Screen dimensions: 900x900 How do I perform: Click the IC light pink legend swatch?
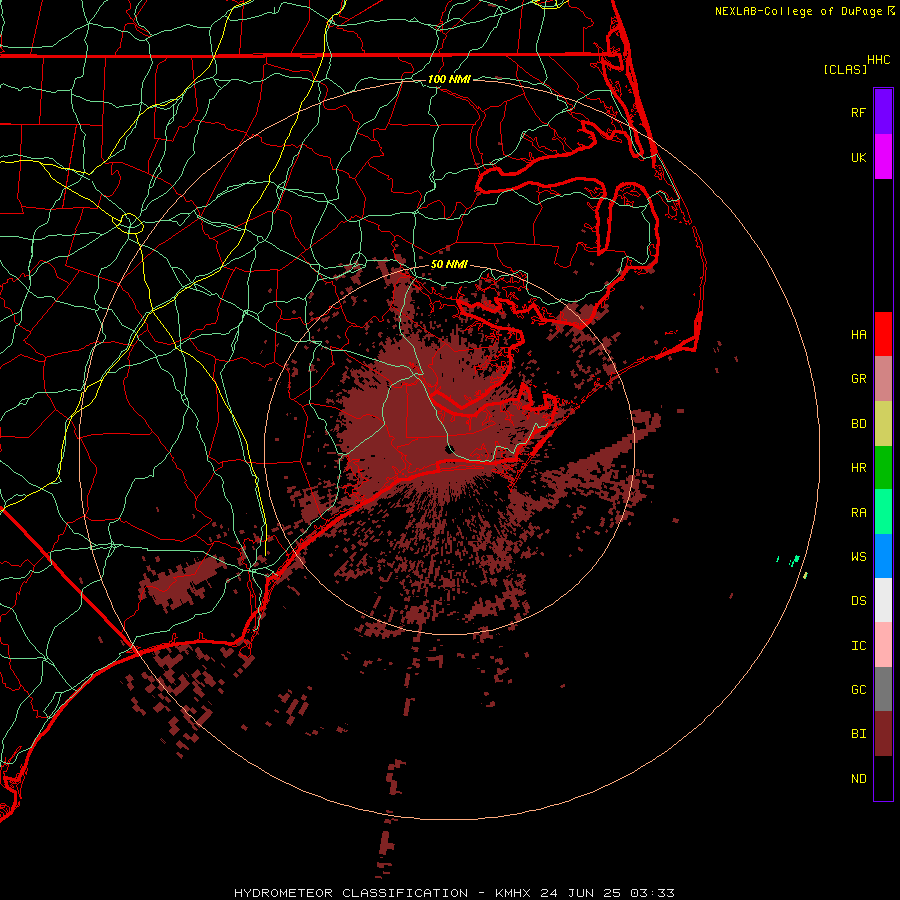point(883,645)
